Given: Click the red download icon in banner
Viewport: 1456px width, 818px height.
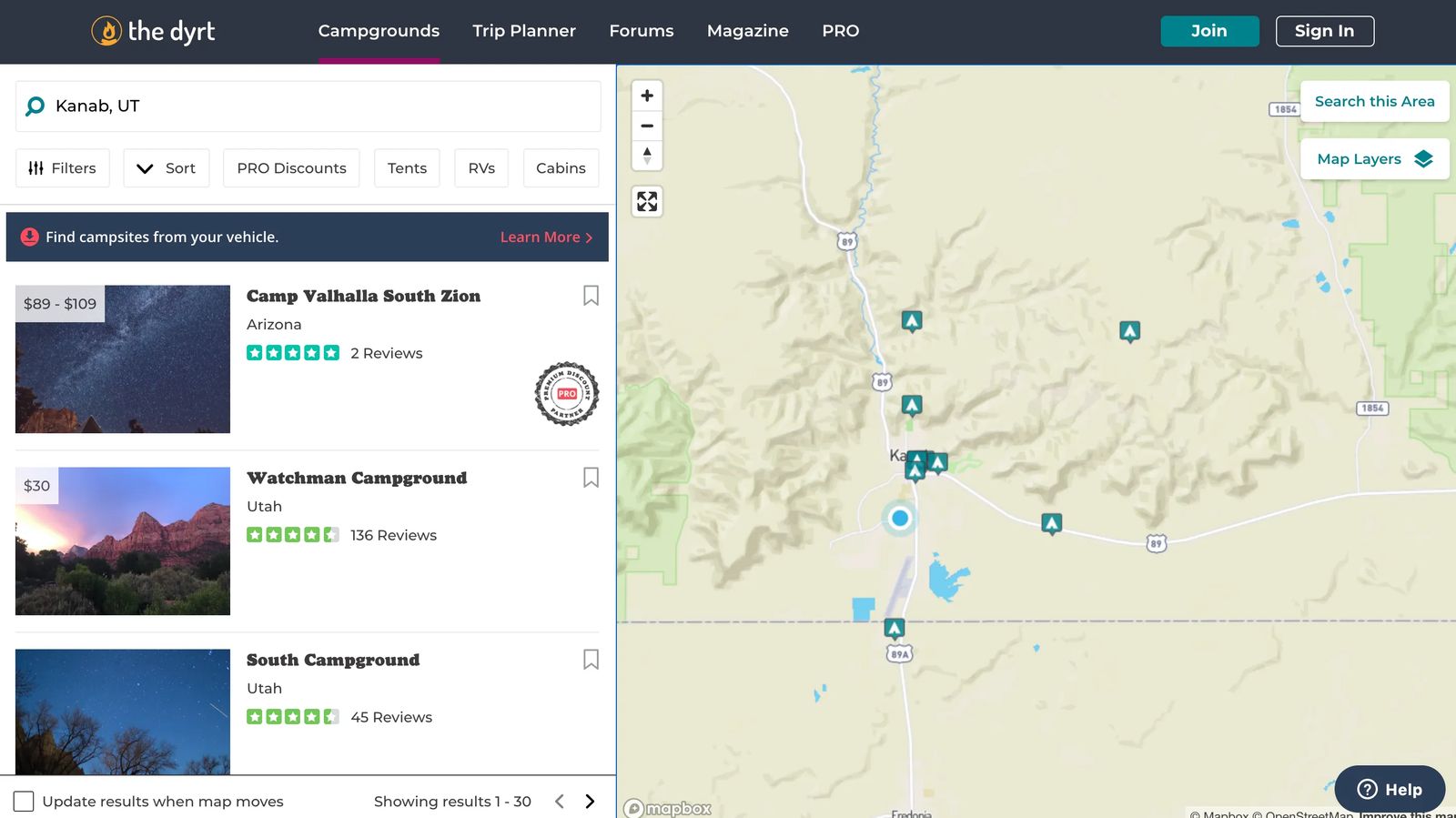Looking at the screenshot, I should (x=30, y=237).
